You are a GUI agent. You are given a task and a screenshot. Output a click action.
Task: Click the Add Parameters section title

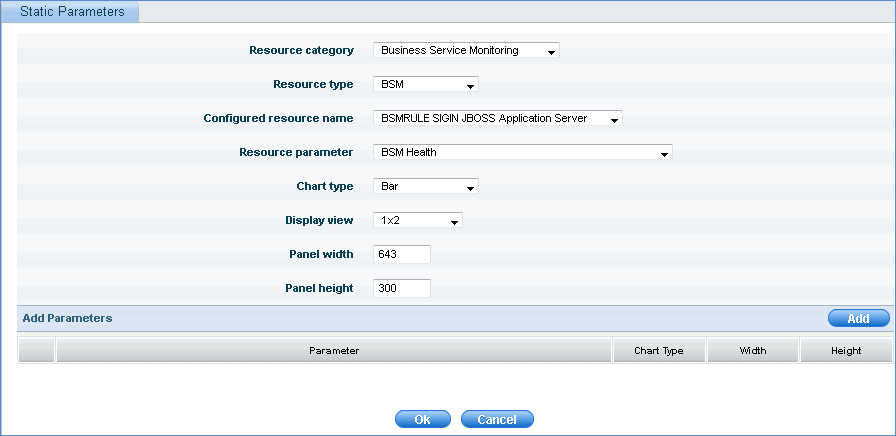[x=67, y=318]
